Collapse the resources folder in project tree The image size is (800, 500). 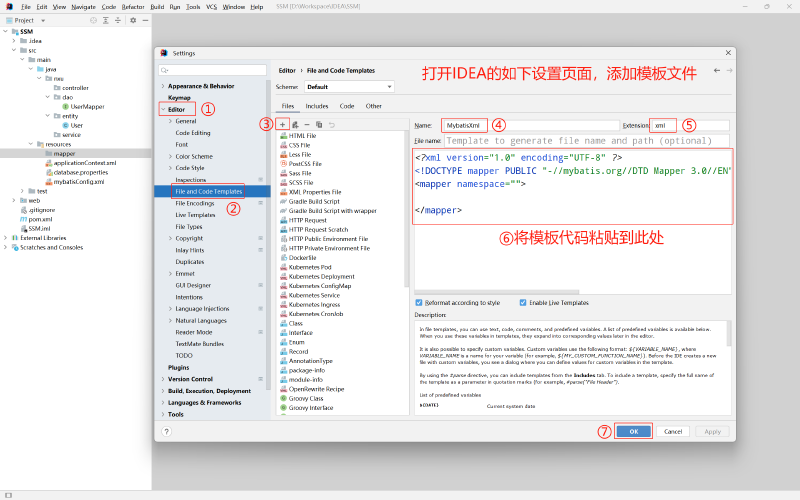(31, 144)
